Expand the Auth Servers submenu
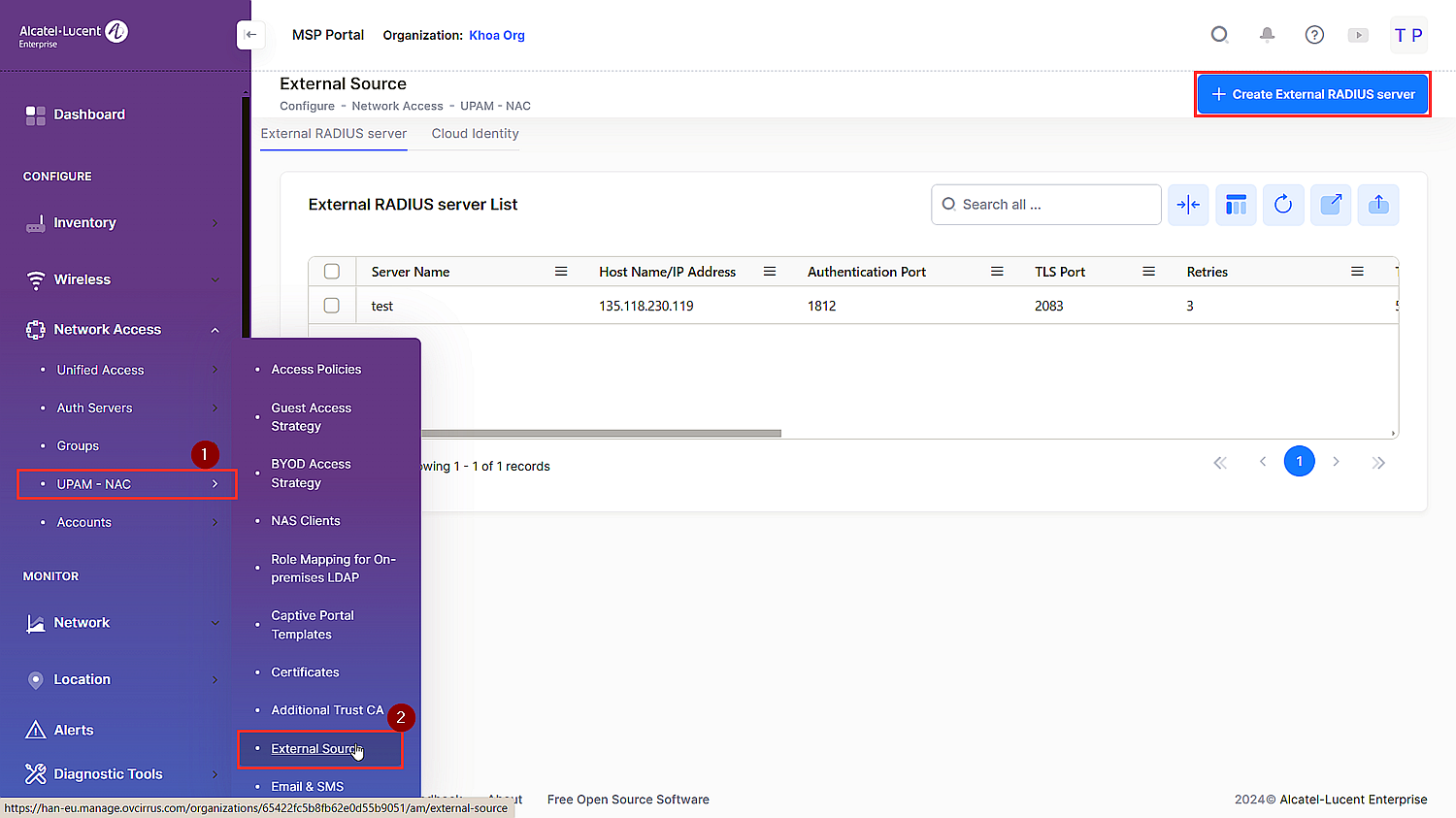The height and width of the screenshot is (818, 1456). pos(129,408)
